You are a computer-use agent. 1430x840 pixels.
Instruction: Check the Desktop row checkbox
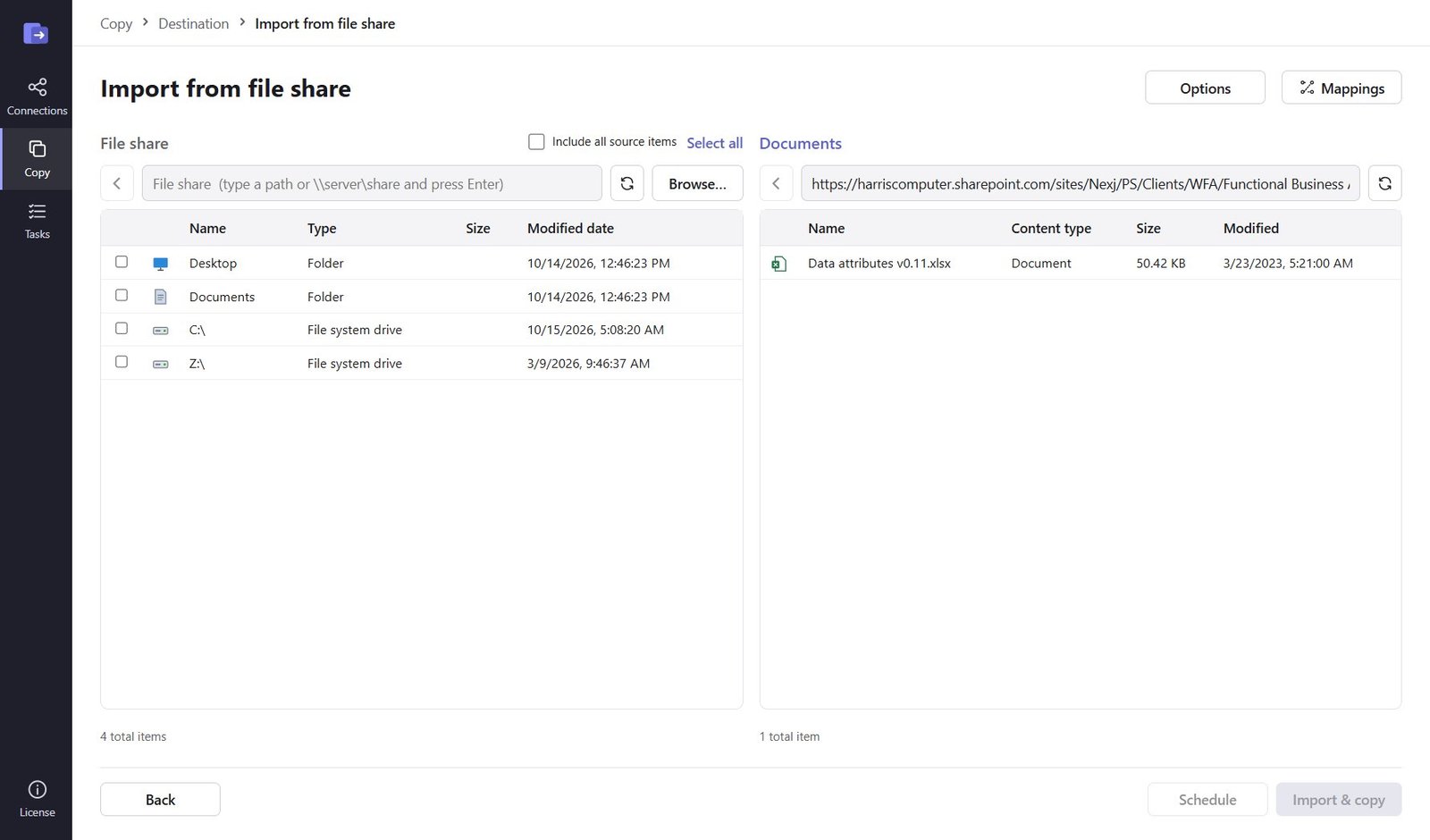[122, 262]
